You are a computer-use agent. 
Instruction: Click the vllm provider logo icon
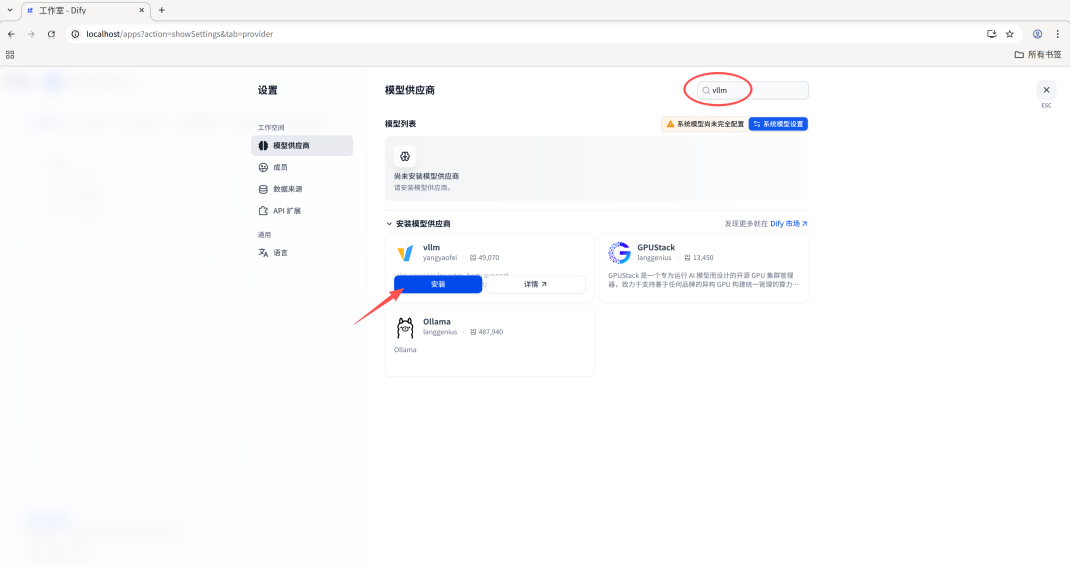point(405,253)
